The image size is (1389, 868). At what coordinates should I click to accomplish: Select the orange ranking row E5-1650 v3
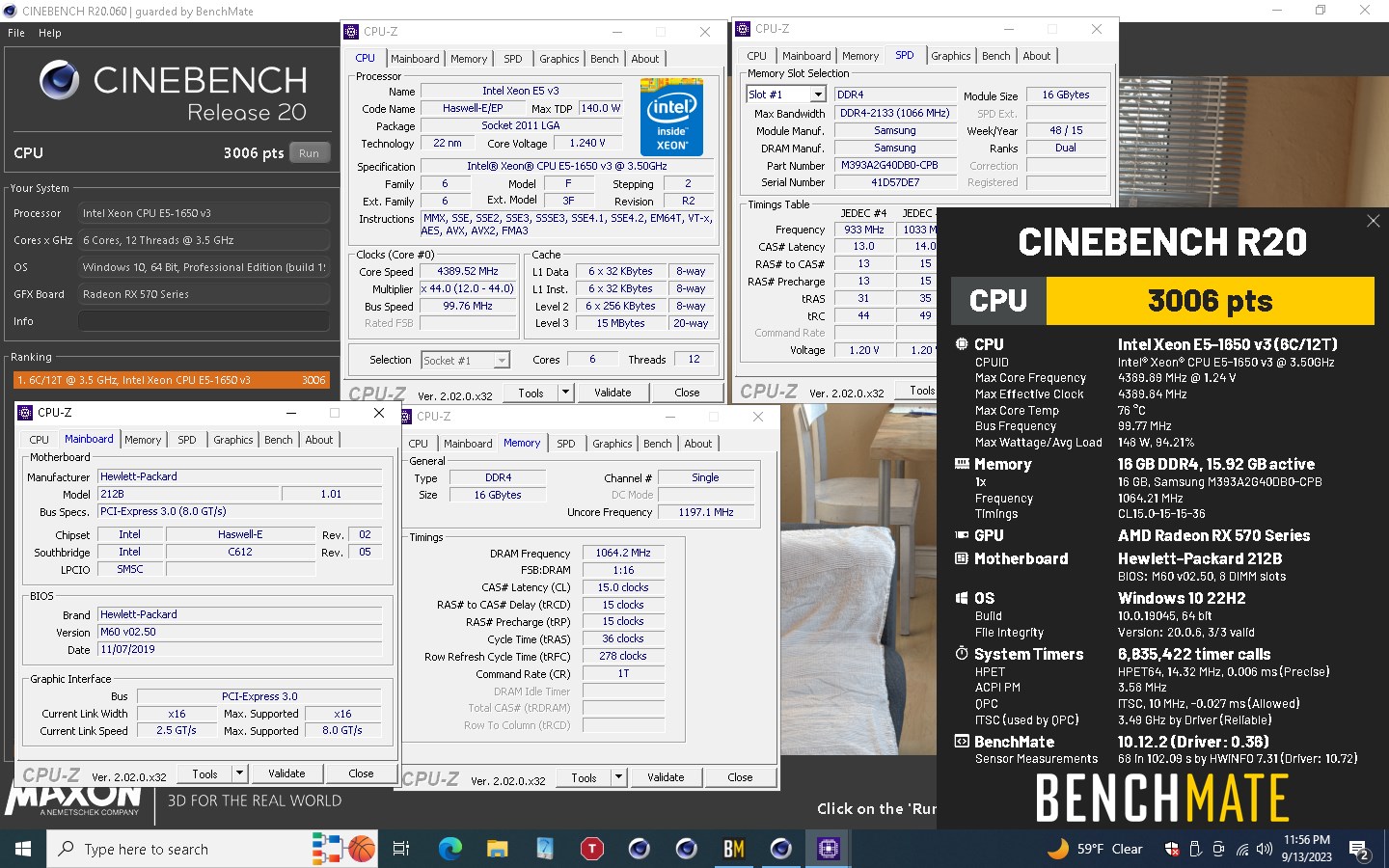[x=171, y=380]
